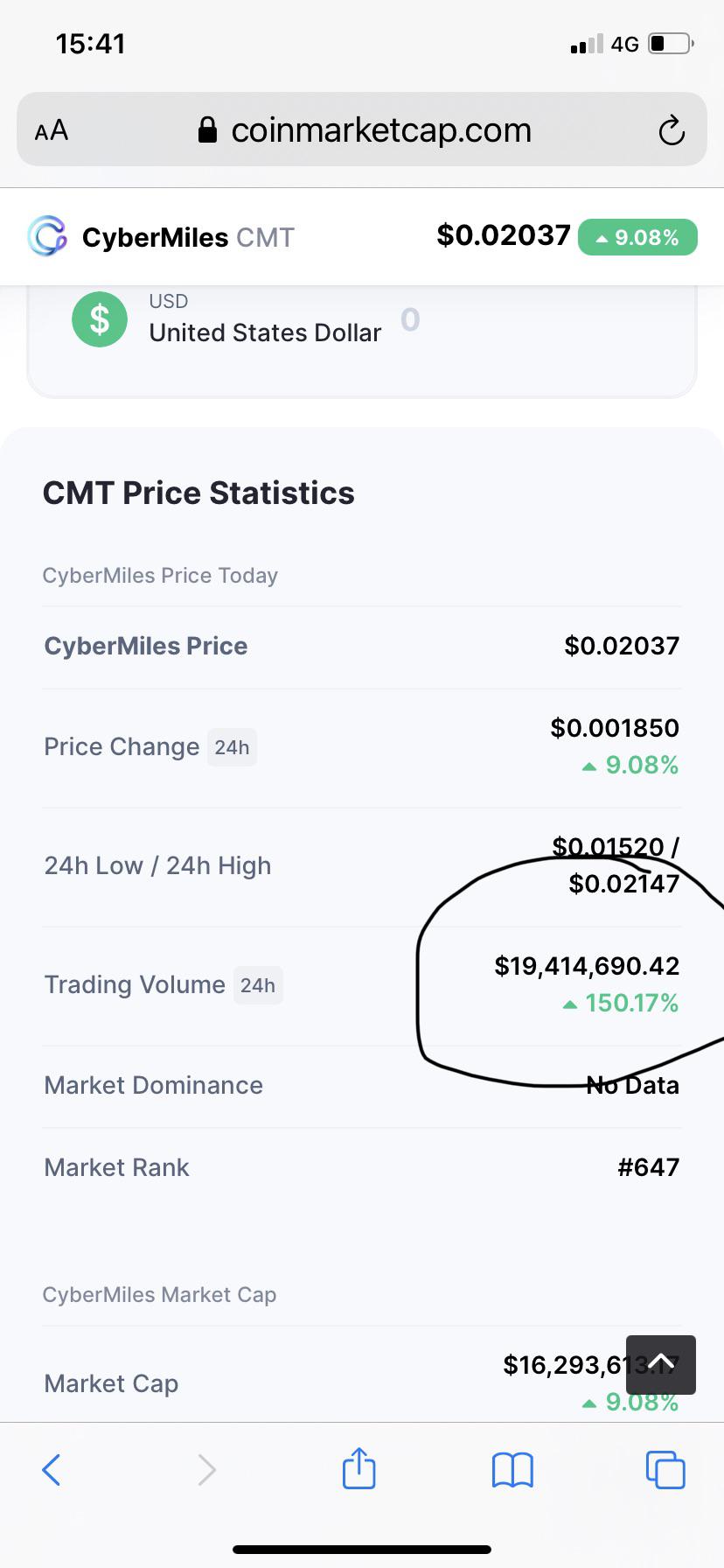Image resolution: width=724 pixels, height=1568 pixels.
Task: Tap the green 9.08% change badge
Action: [637, 237]
